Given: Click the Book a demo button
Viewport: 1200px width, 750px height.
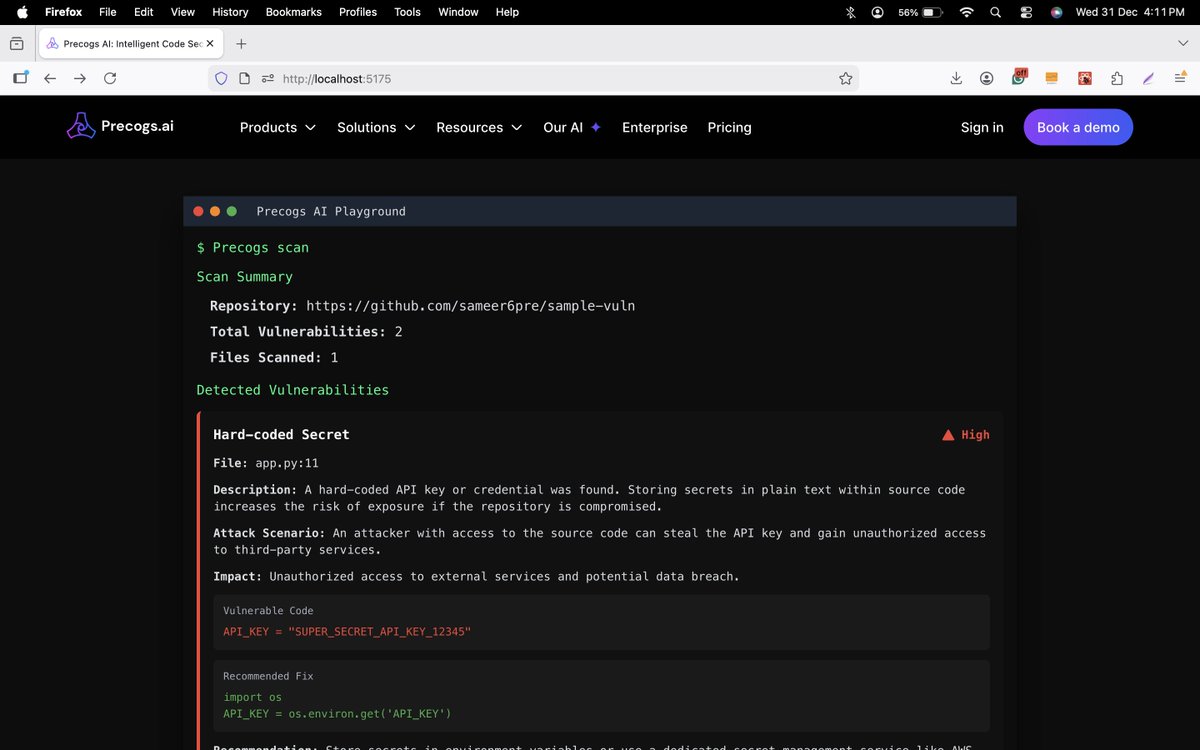Looking at the screenshot, I should tap(1078, 127).
